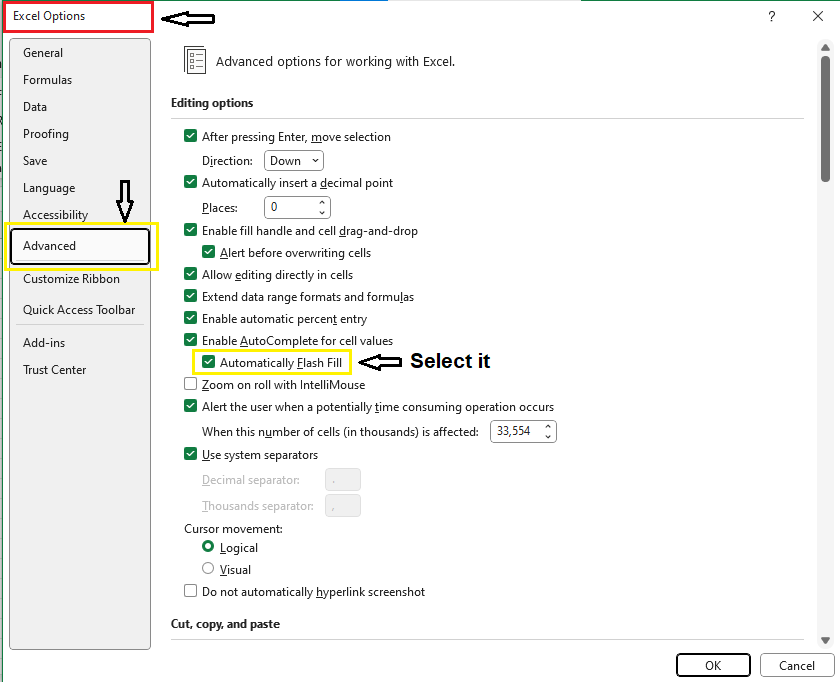Open the Data category
This screenshot has height=682, width=840.
coord(35,107)
